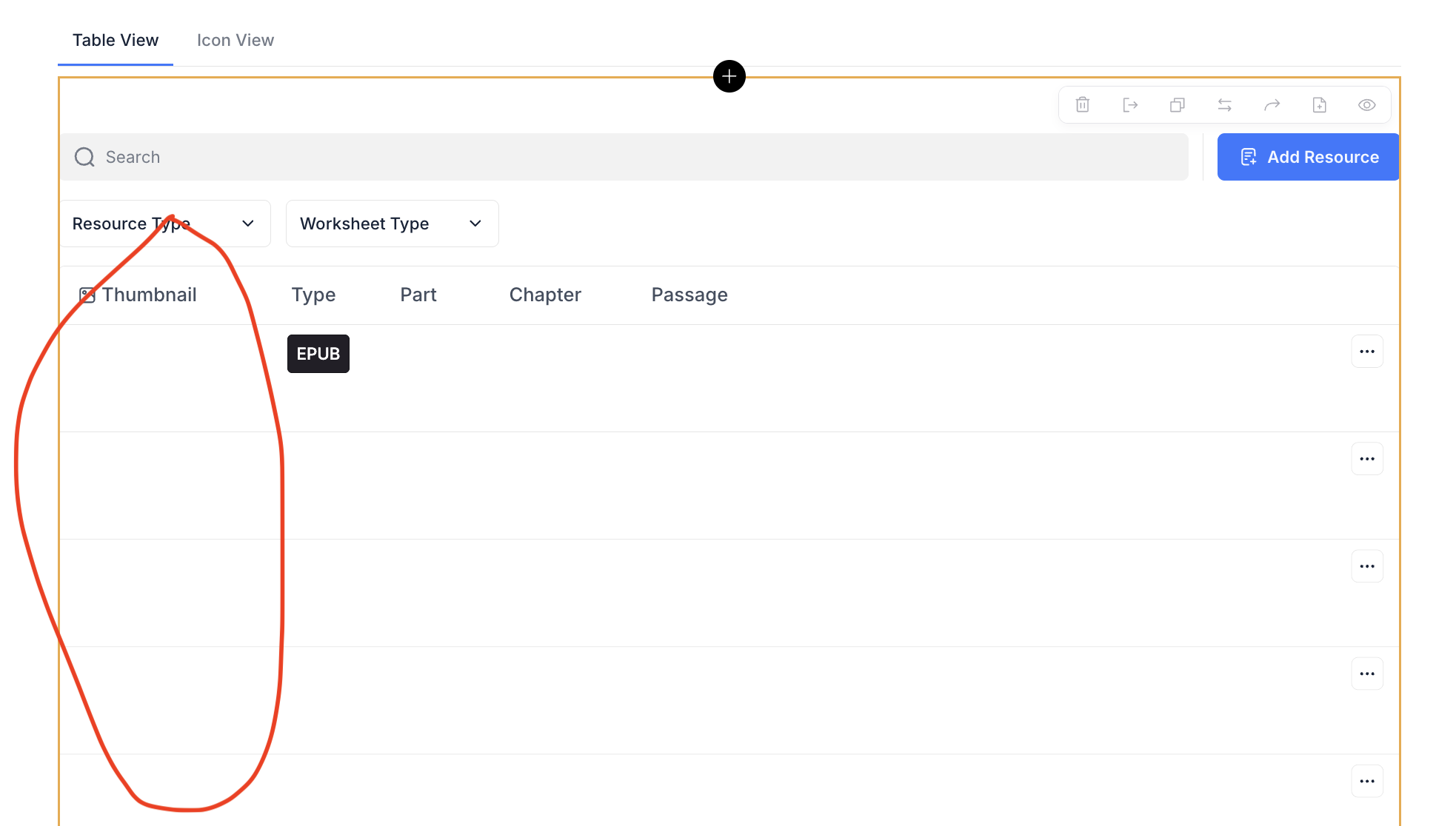Click the trash delete icon
Viewport: 1456px width, 826px height.
1082,105
